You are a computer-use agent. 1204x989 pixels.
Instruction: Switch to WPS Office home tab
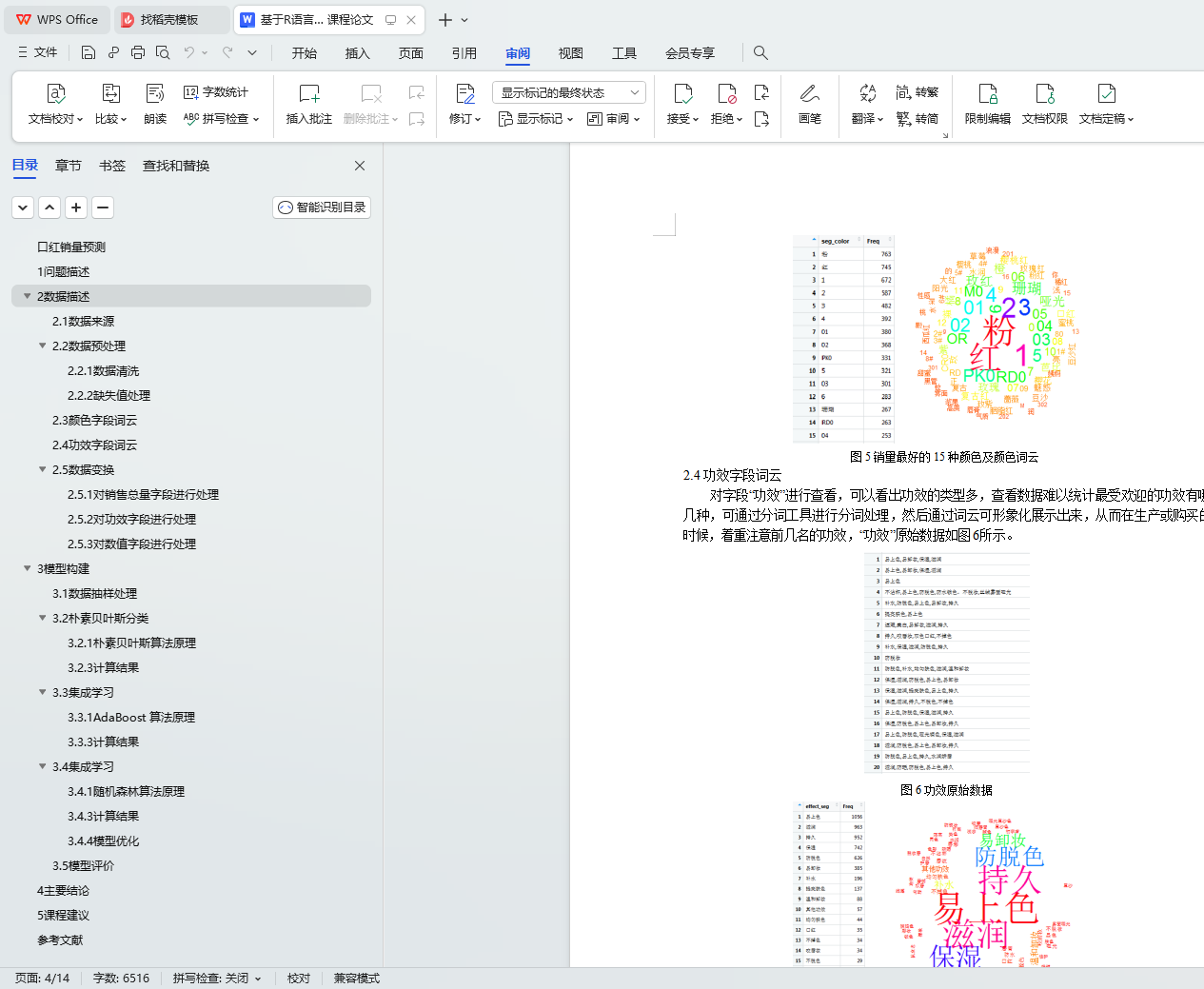tap(57, 19)
